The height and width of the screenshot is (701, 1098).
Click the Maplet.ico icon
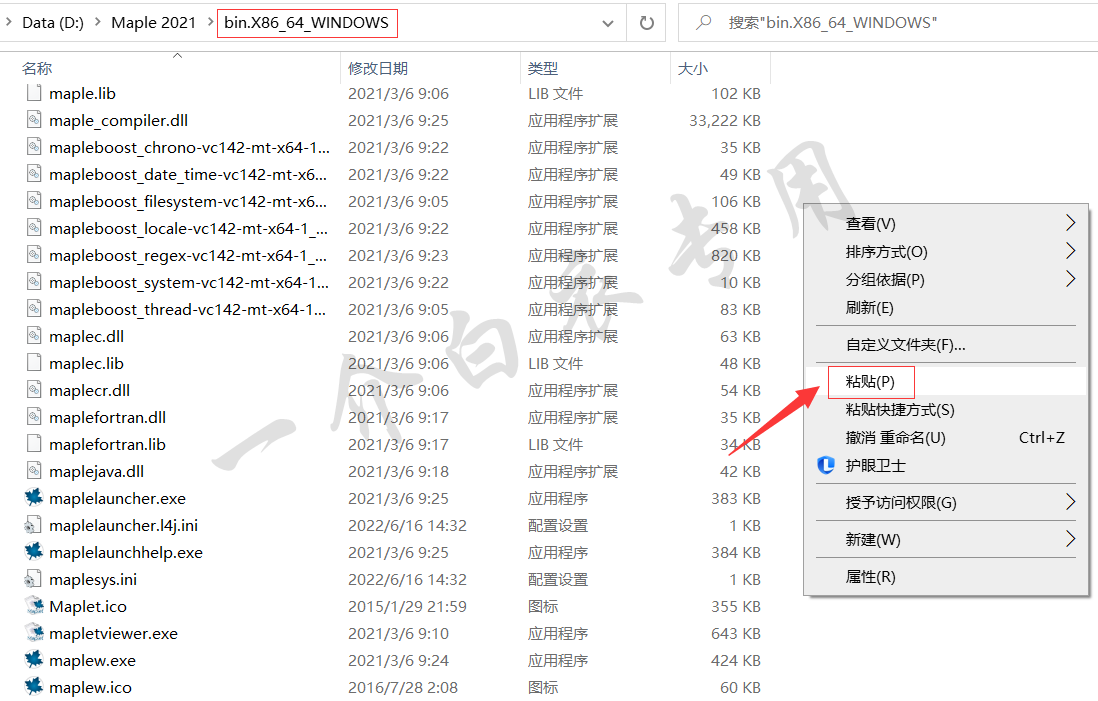[34, 606]
